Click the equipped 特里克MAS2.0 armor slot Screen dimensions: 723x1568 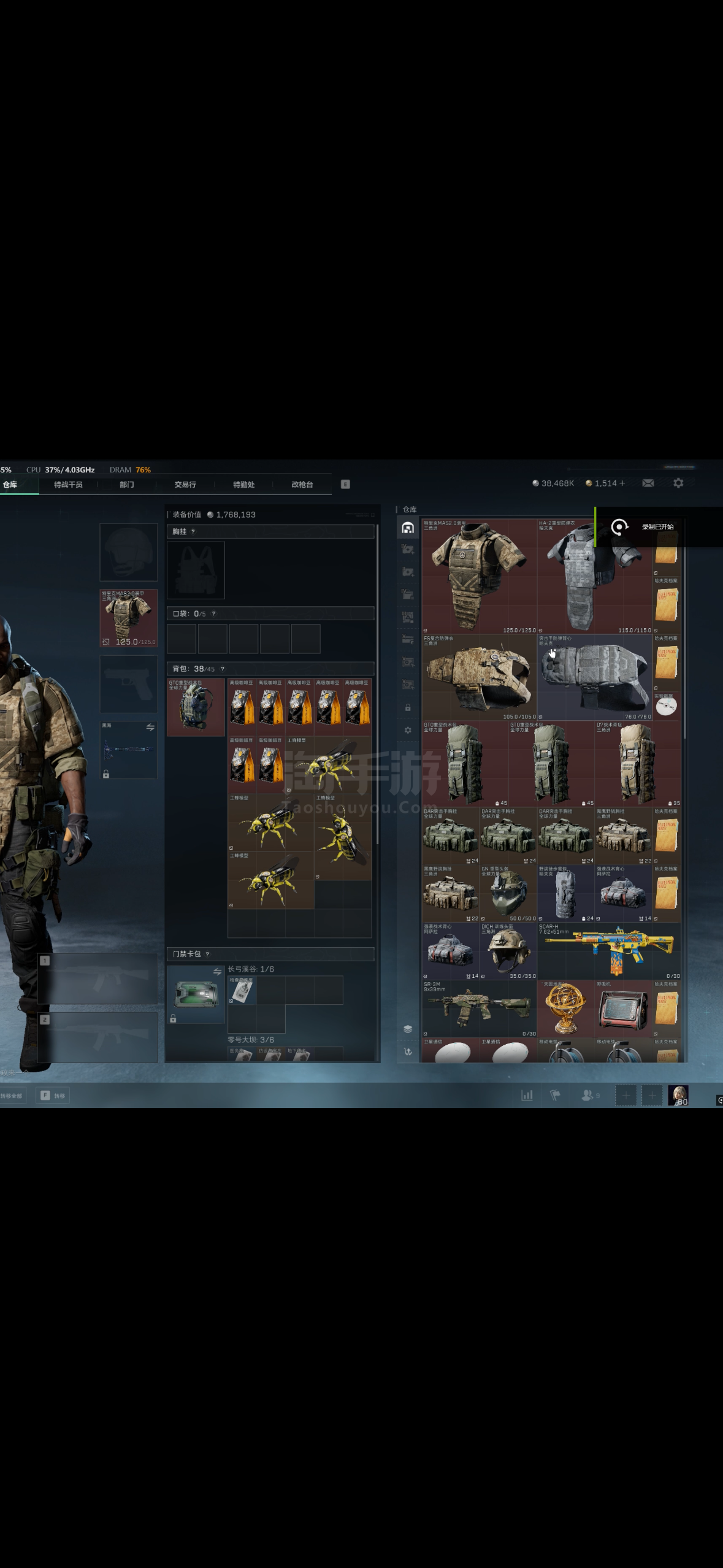[x=129, y=618]
